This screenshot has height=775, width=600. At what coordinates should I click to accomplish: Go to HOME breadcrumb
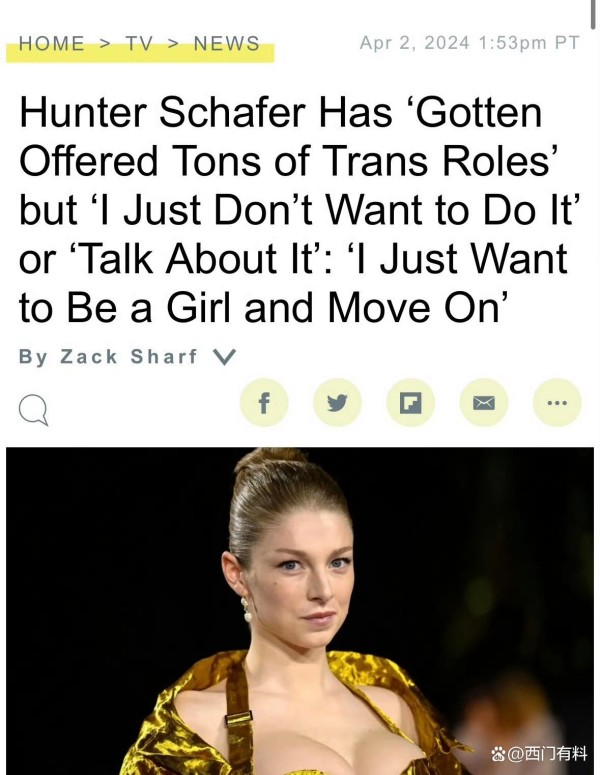click(52, 43)
